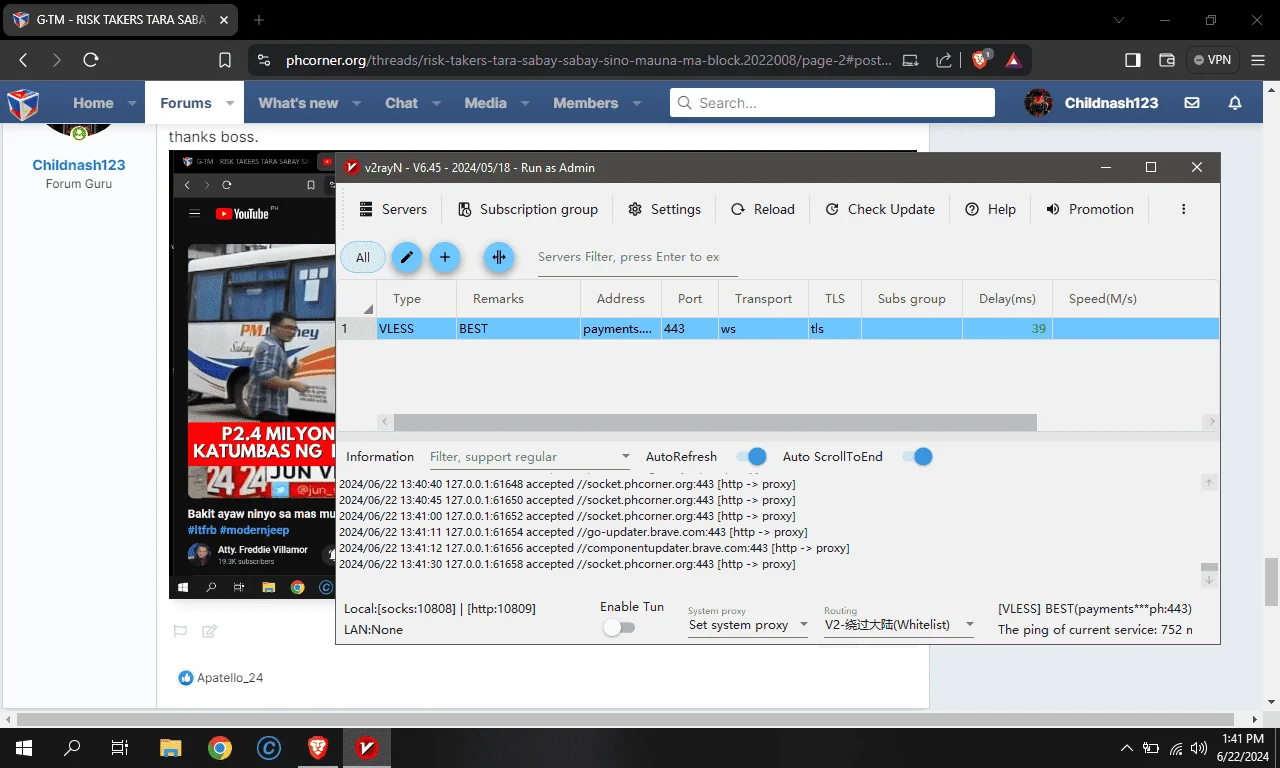This screenshot has height=768, width=1280.
Task: Open the System proxy dropdown
Action: [748, 625]
